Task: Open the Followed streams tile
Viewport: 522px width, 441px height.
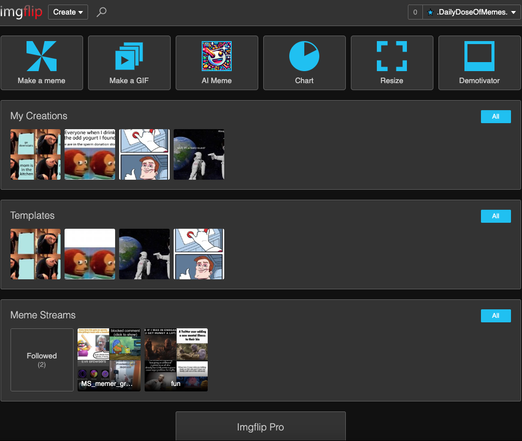Action: [x=42, y=360]
